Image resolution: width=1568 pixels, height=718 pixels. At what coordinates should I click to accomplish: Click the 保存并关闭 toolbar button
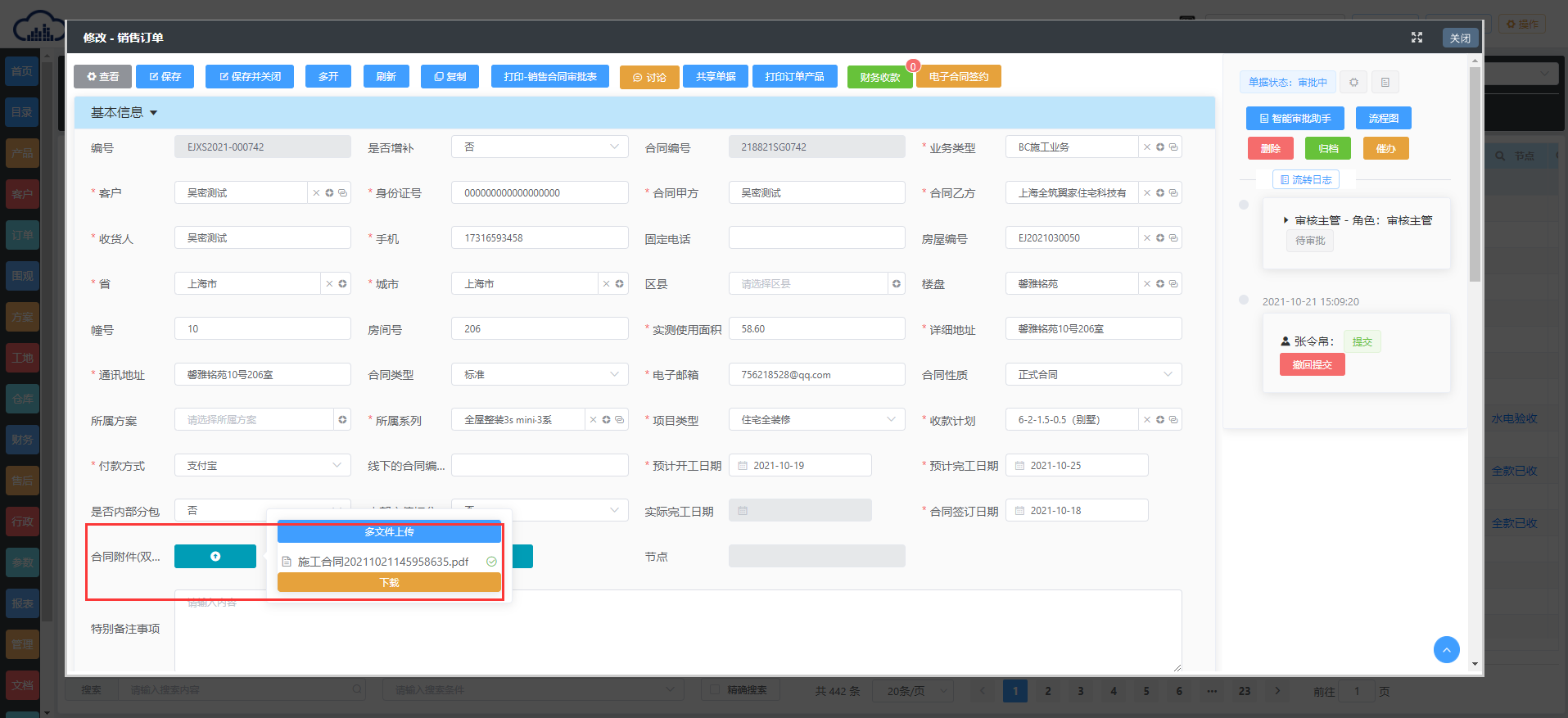250,77
